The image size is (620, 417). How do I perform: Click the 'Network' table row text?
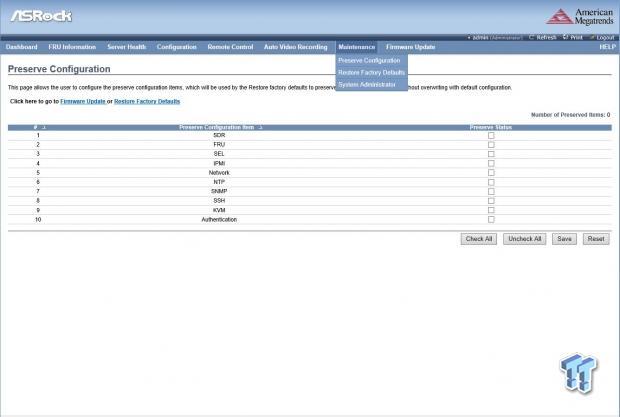coord(219,173)
